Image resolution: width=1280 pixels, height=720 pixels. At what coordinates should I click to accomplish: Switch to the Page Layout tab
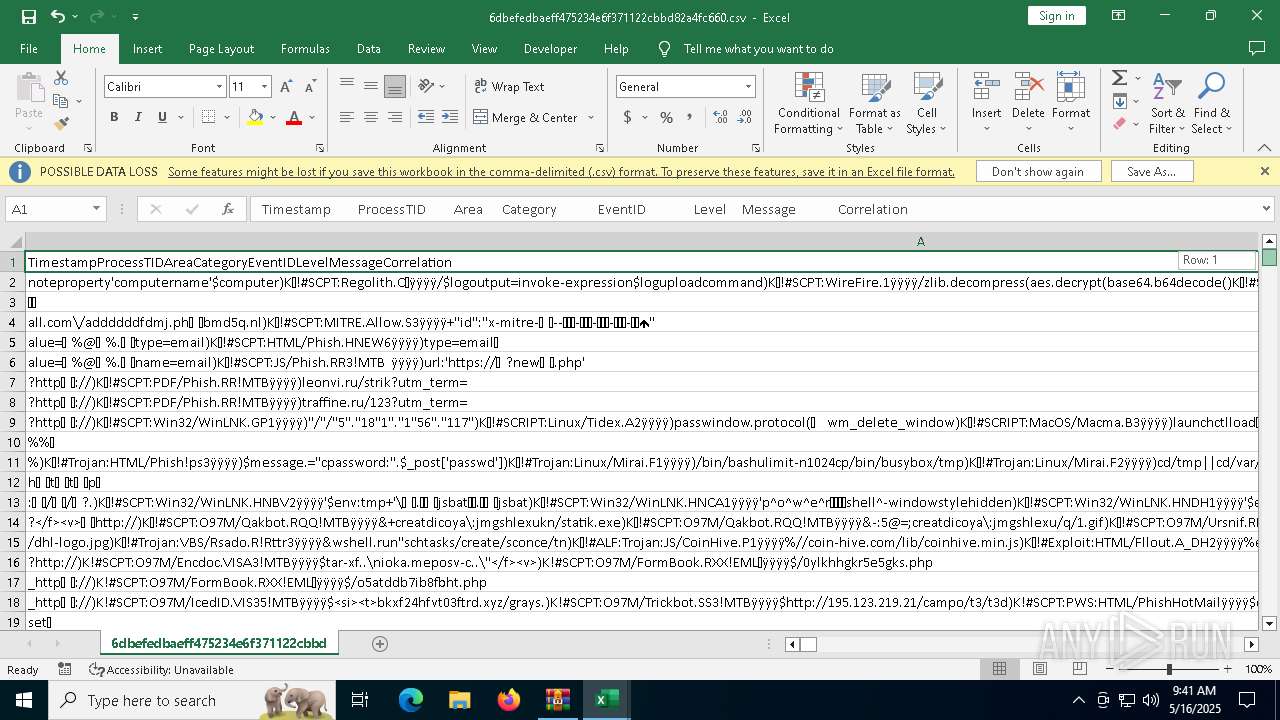pos(221,49)
